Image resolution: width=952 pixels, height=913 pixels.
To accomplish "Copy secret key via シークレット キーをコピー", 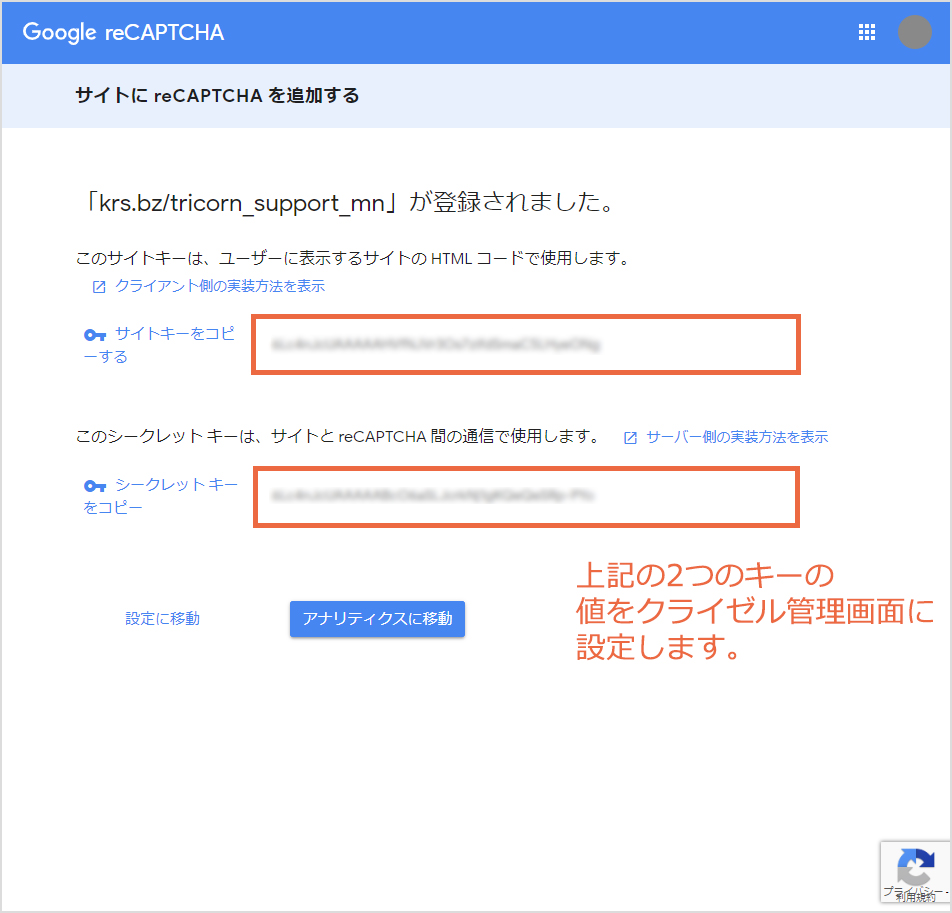I will tap(160, 496).
